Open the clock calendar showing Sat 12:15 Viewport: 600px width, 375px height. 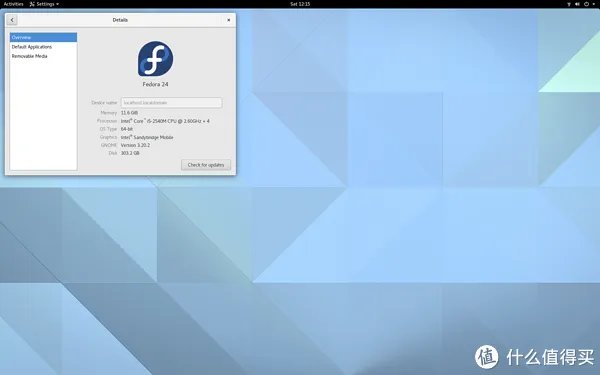[300, 4]
